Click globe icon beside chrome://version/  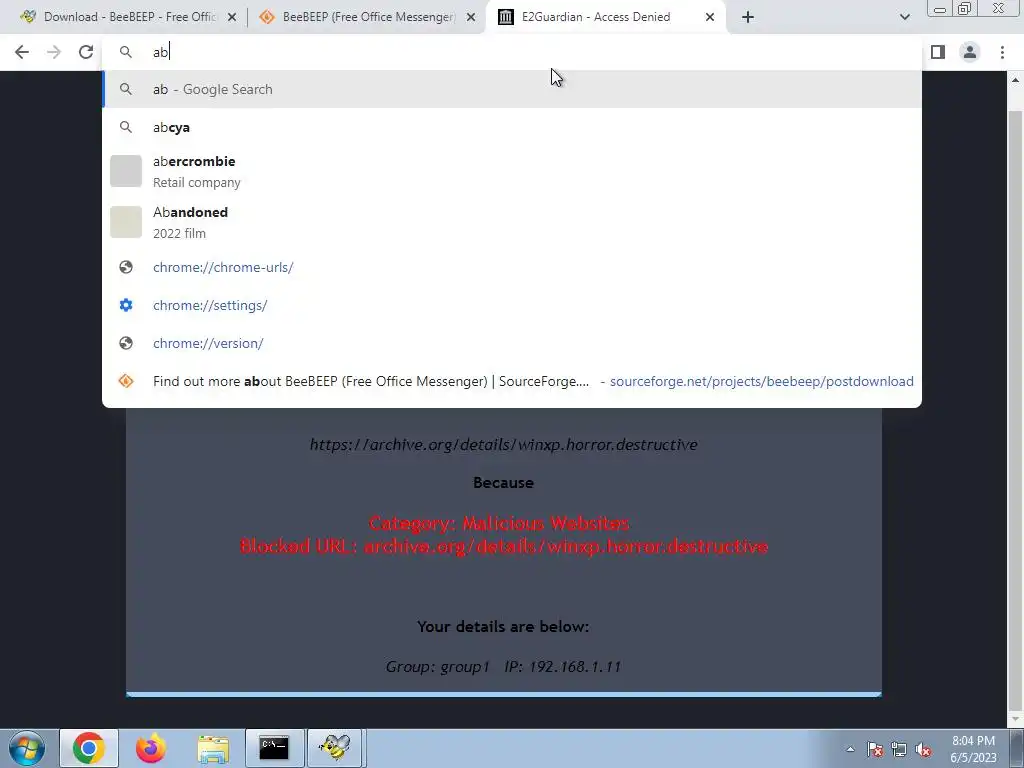coord(126,343)
